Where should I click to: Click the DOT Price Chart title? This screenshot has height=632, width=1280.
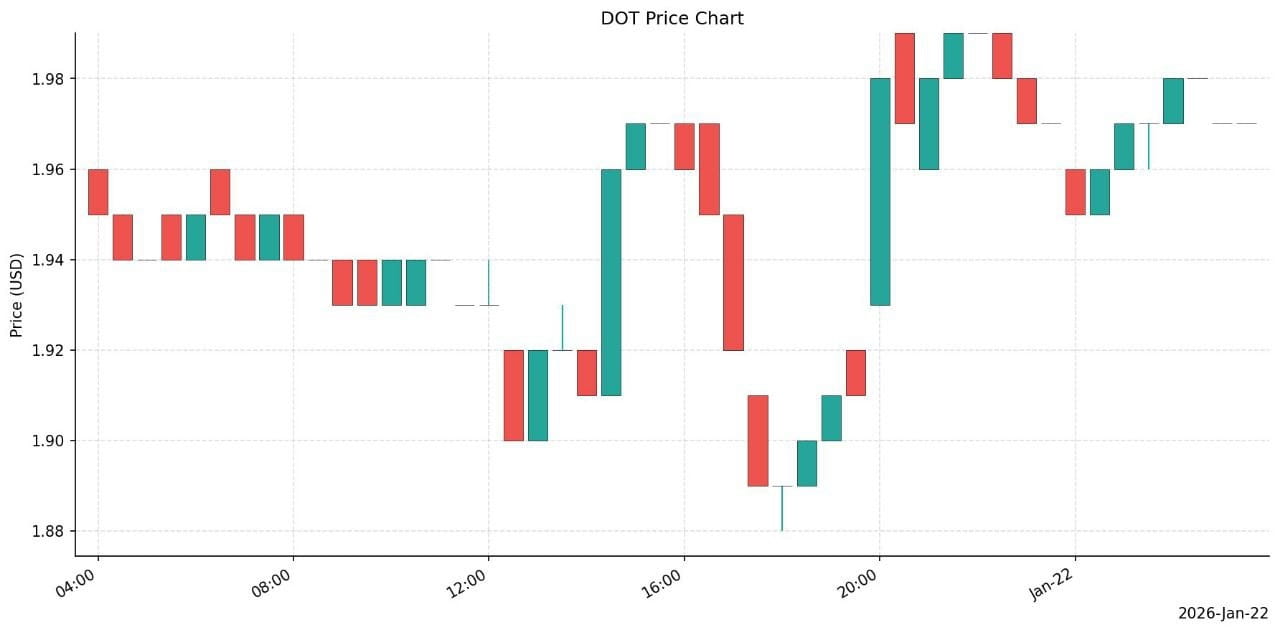click(x=672, y=18)
